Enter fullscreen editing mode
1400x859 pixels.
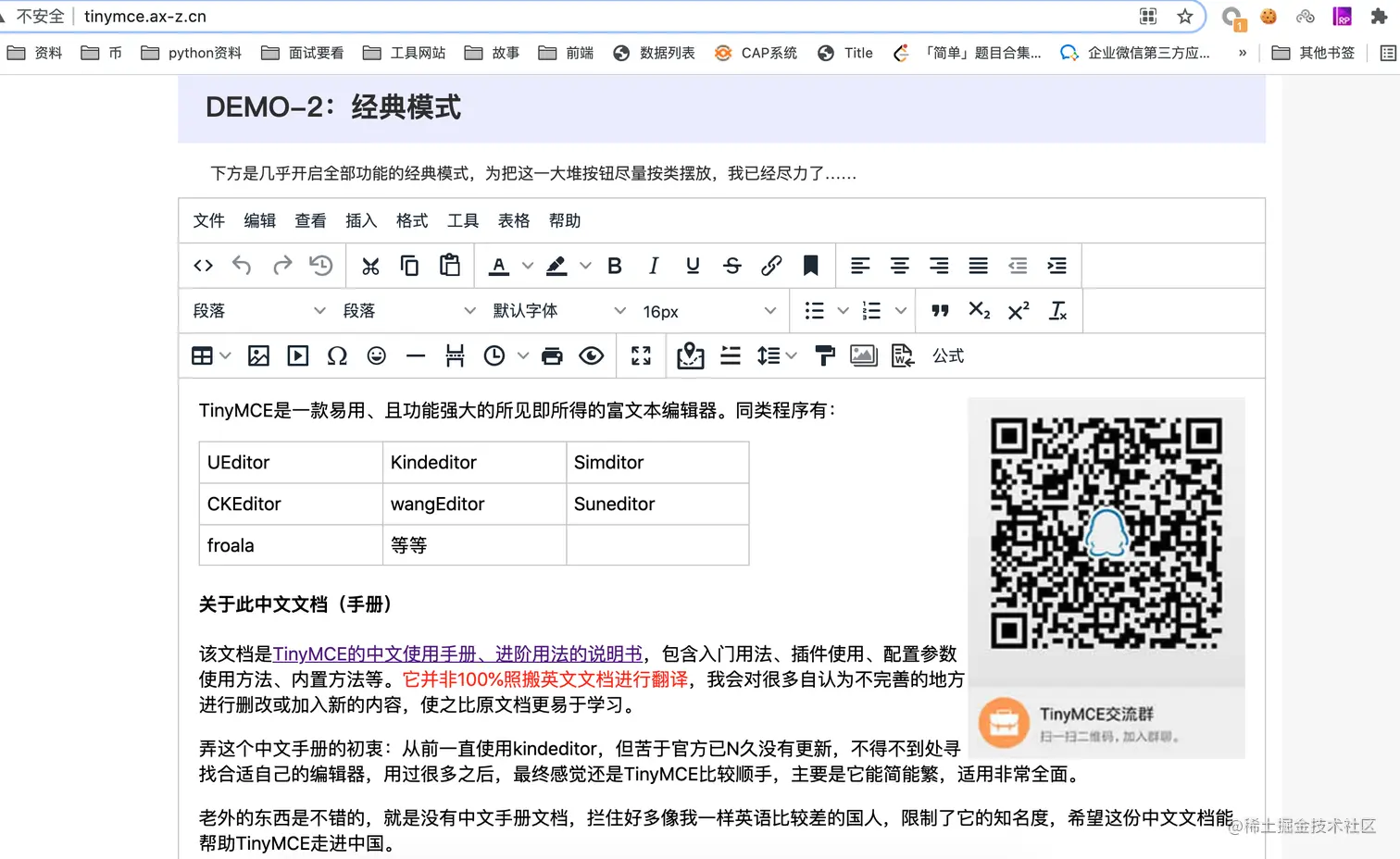pos(641,356)
